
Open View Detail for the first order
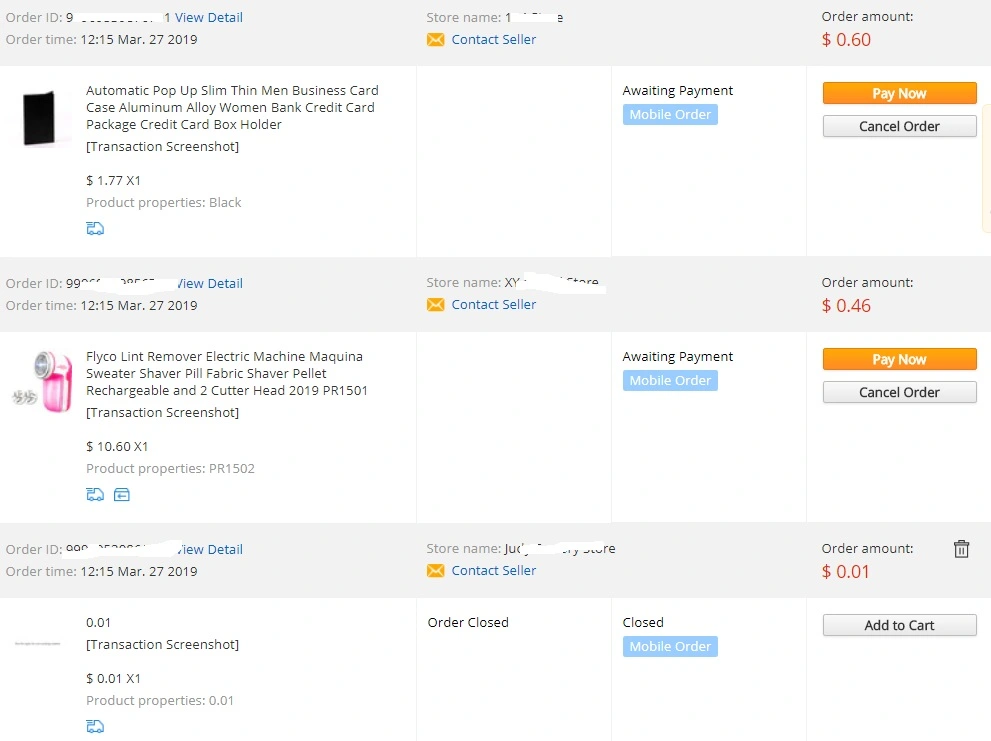coord(209,18)
